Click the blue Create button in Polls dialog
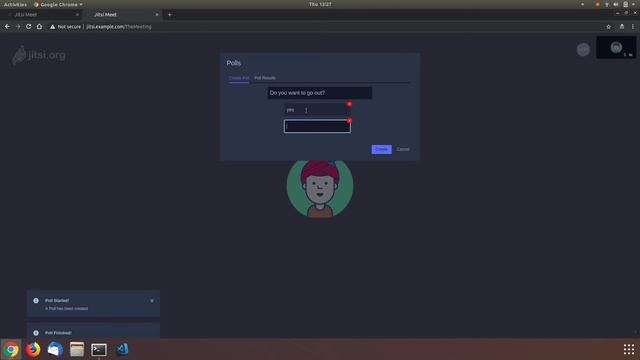This screenshot has height=360, width=640. [381, 149]
